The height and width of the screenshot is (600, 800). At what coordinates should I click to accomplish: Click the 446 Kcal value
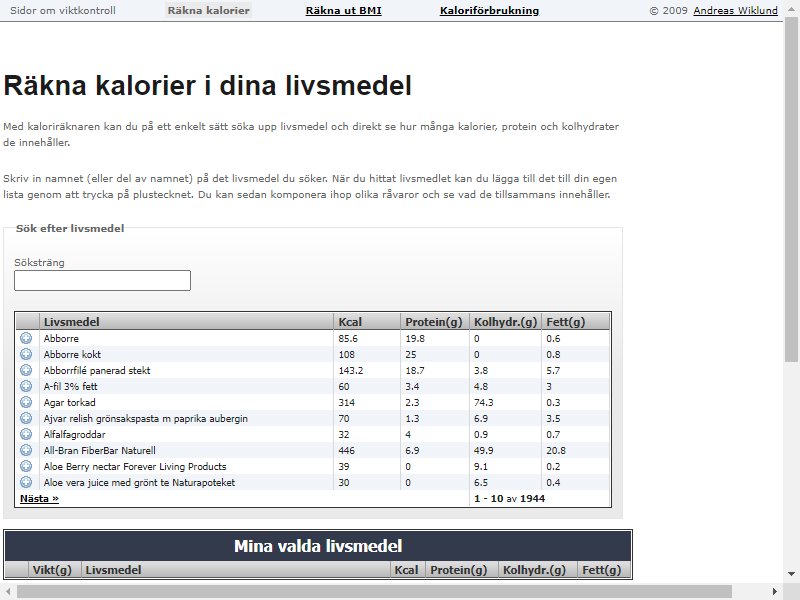(346, 451)
